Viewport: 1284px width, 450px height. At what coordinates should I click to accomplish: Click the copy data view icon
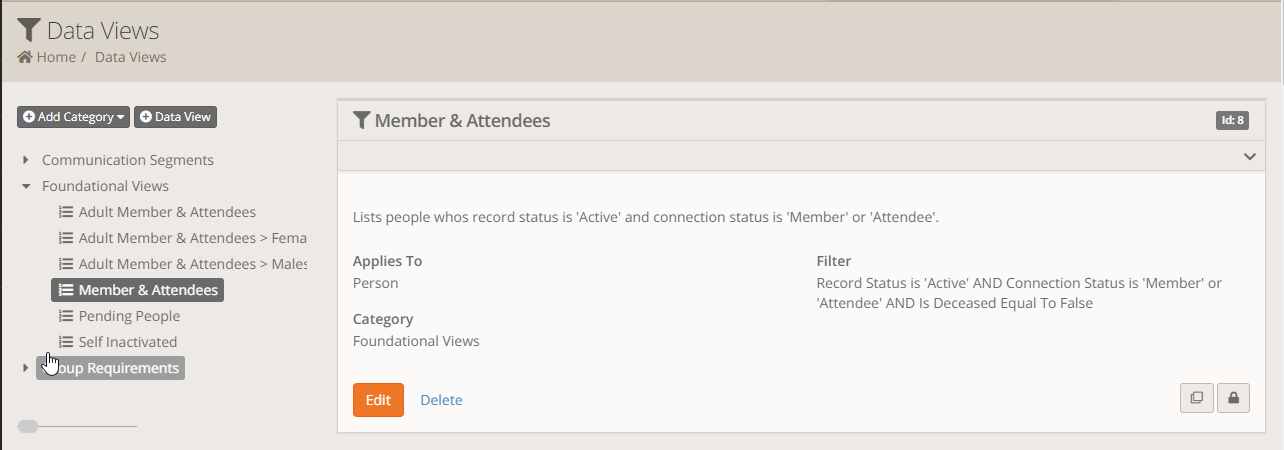point(1197,399)
